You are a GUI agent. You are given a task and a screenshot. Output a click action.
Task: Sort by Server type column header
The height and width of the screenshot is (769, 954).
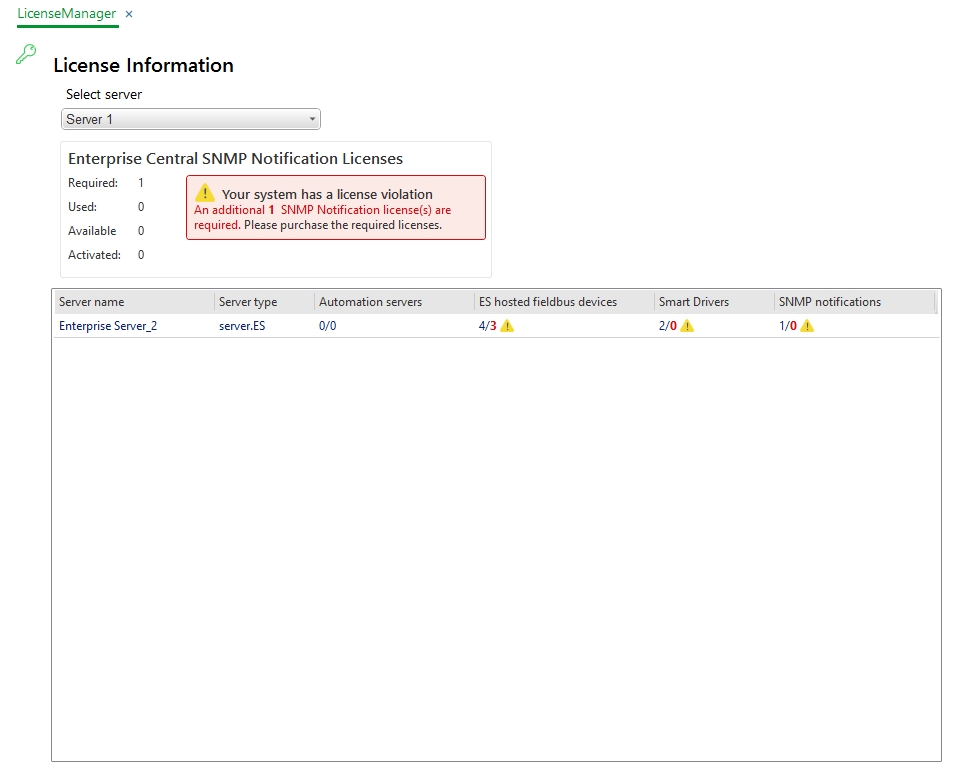(265, 302)
